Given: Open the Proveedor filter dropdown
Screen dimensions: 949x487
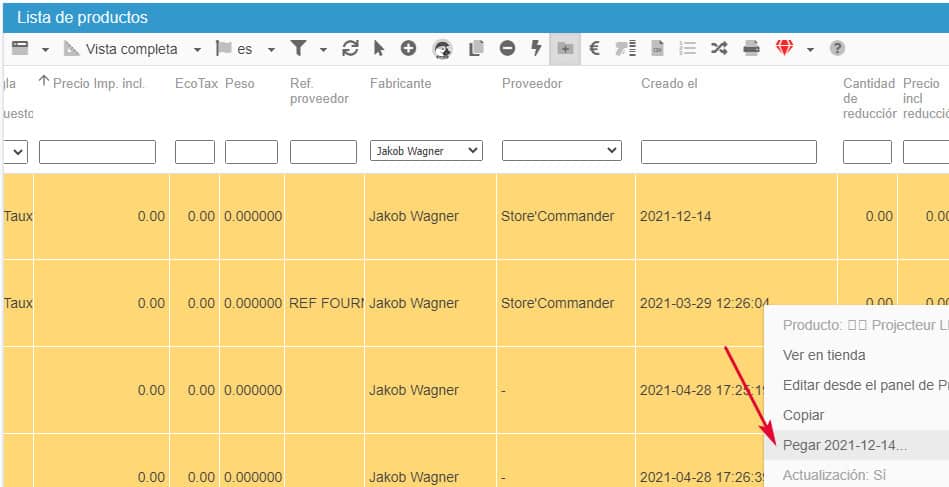Looking at the screenshot, I should coord(561,151).
